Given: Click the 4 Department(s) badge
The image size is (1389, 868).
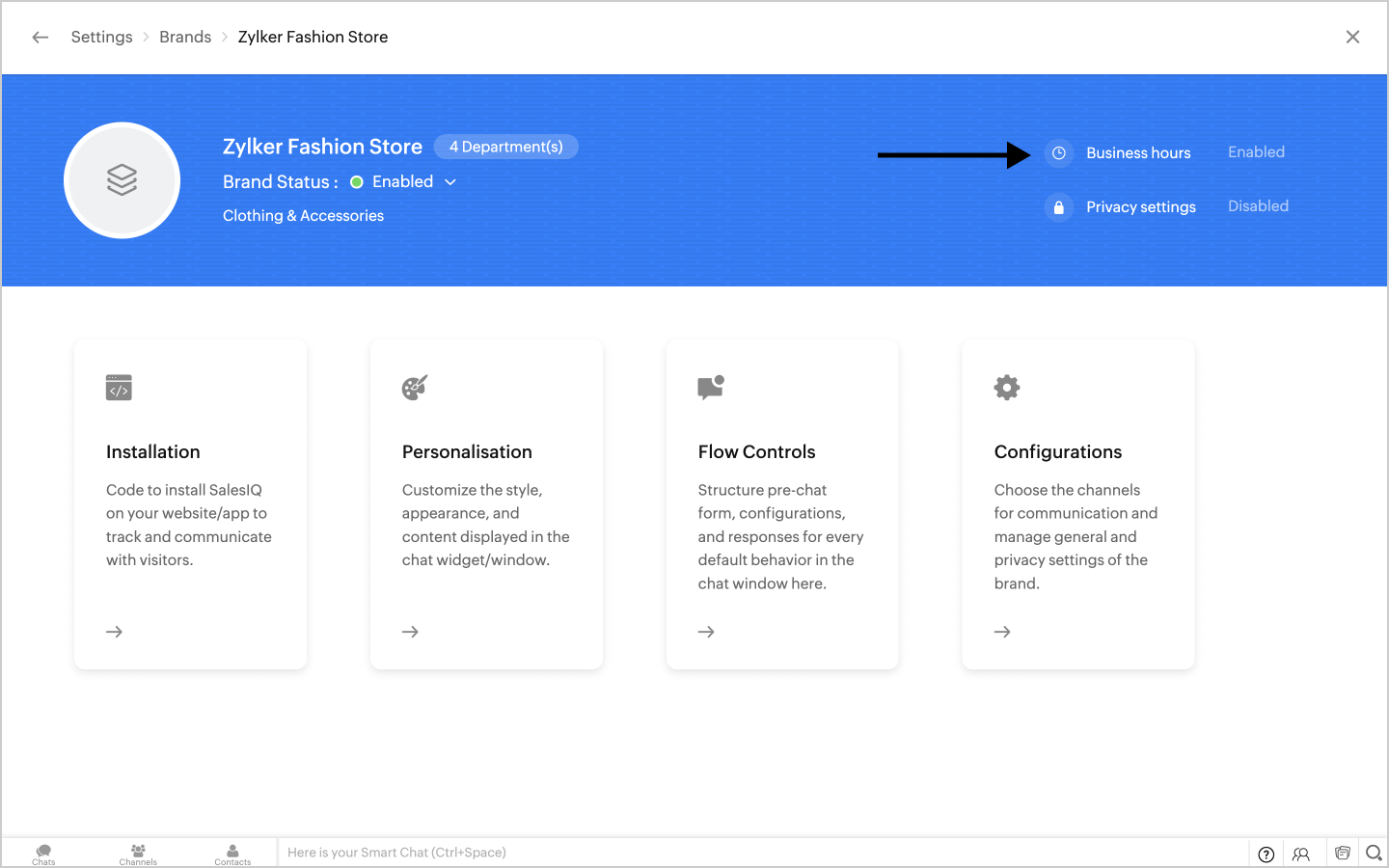Looking at the screenshot, I should 505,147.
